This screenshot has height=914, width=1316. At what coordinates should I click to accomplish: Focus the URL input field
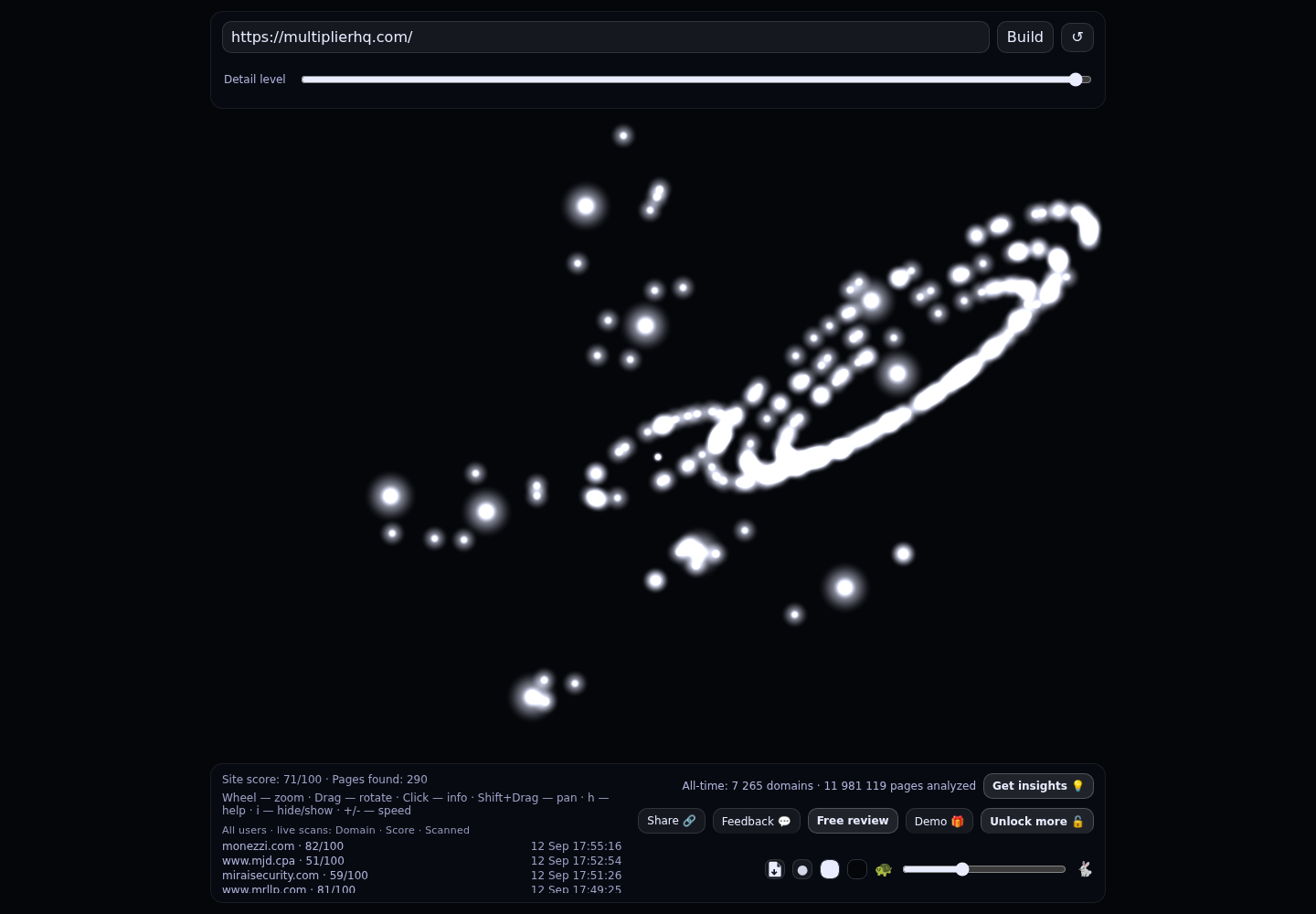click(x=606, y=37)
